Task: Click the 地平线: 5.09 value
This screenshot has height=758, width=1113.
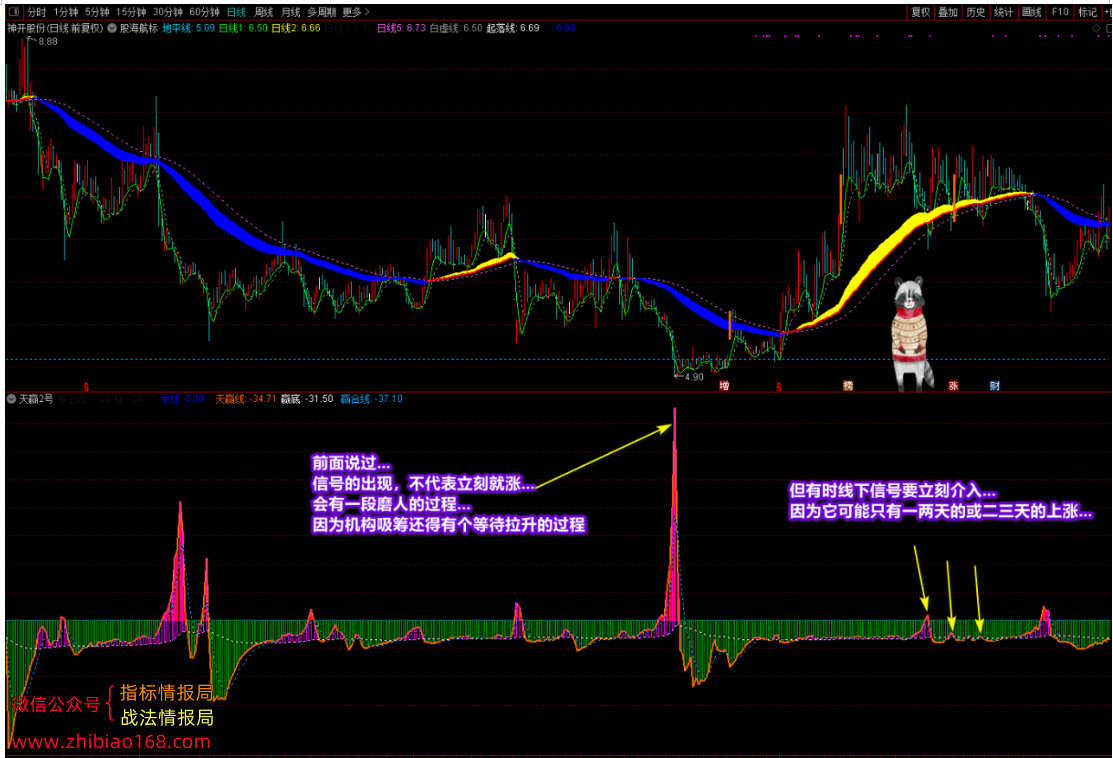Action: point(188,28)
